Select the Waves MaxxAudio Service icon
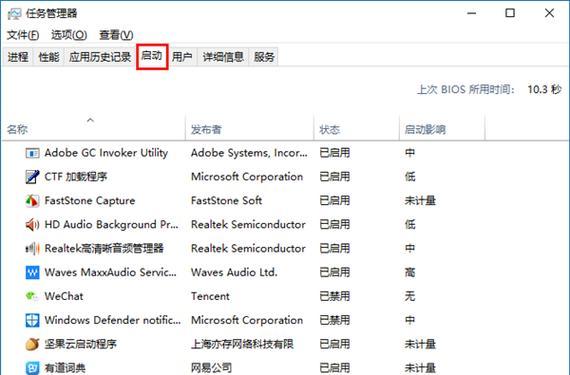Viewport: 570px width, 375px height. click(32, 273)
